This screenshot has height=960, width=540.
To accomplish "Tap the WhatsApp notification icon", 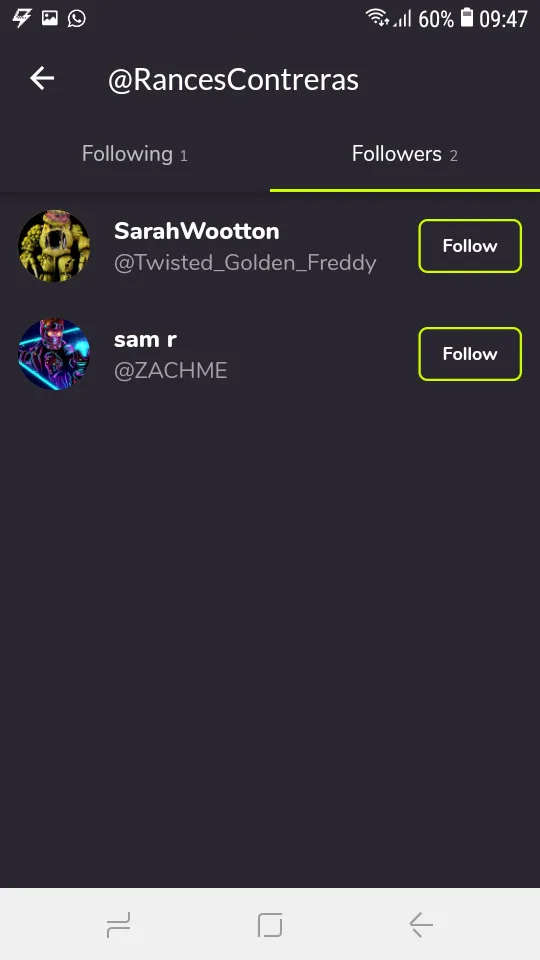I will coord(77,18).
